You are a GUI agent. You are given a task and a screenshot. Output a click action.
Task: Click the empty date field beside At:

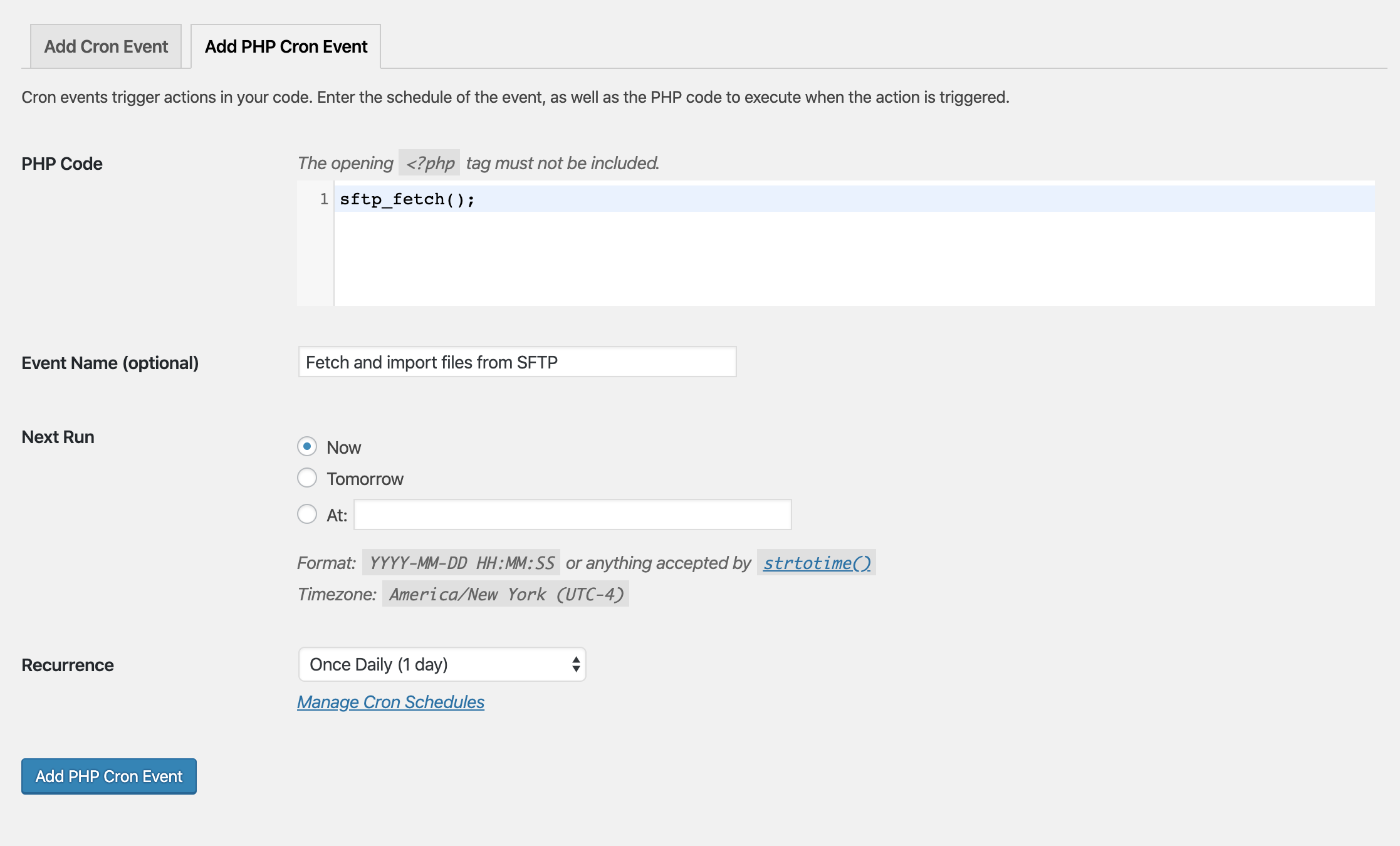coord(572,514)
